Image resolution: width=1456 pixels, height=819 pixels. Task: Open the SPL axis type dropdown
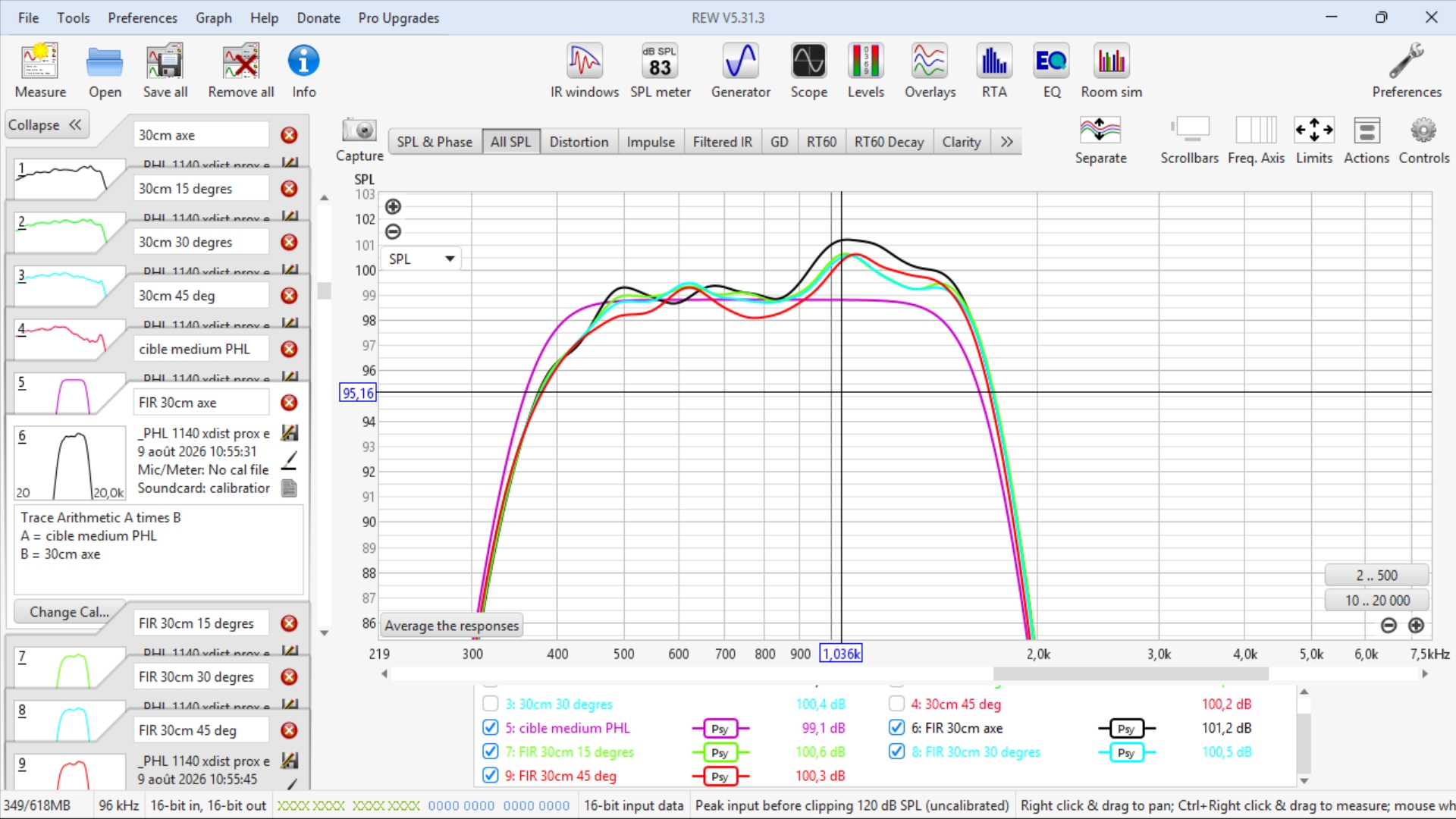coord(421,259)
